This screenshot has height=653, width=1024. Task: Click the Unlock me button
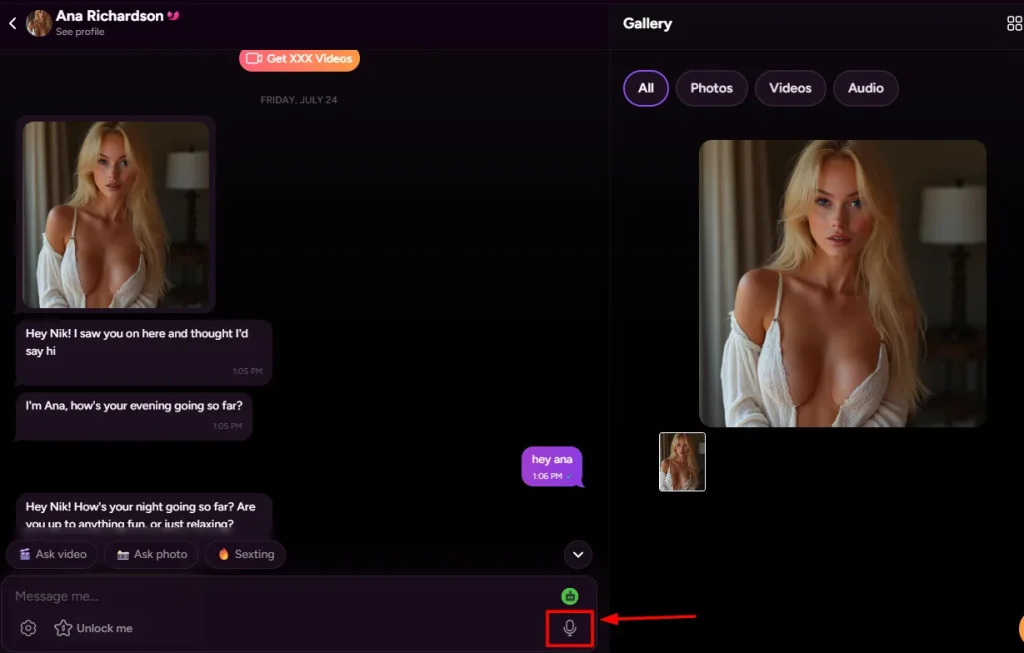point(93,628)
